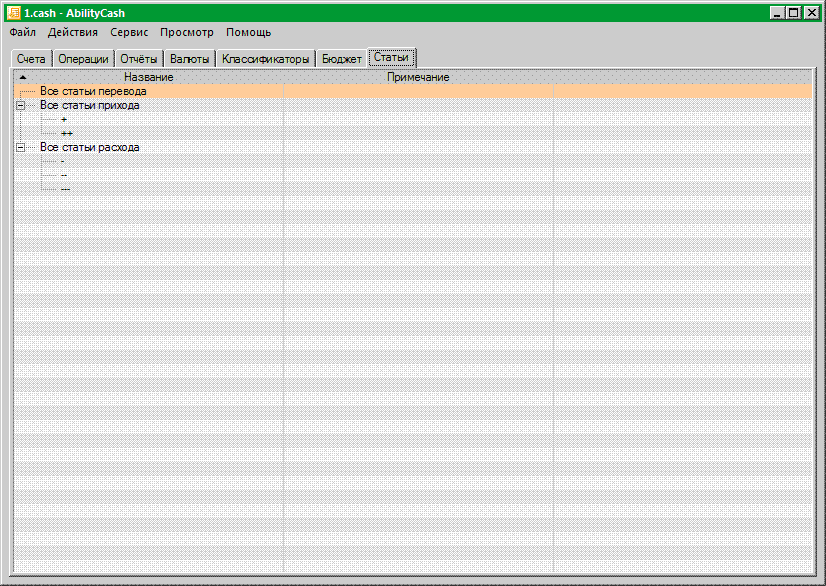Select the '---' expense item
The width and height of the screenshot is (826, 586).
point(65,189)
